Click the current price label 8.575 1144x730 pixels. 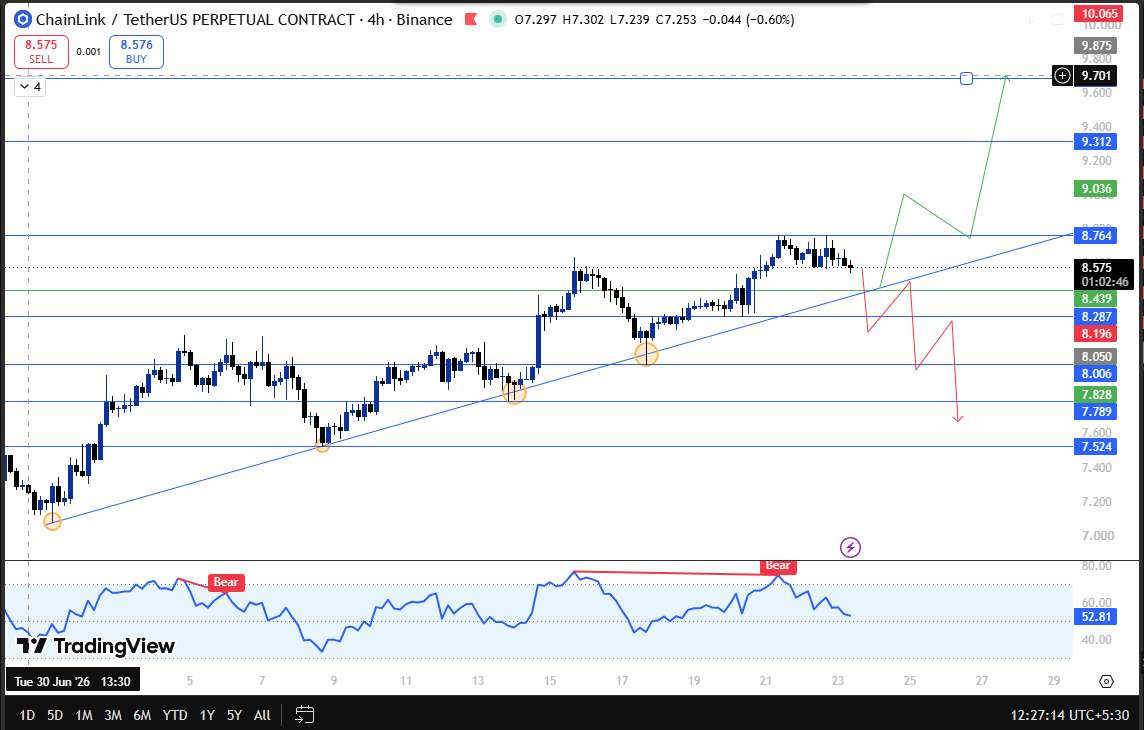click(1097, 268)
